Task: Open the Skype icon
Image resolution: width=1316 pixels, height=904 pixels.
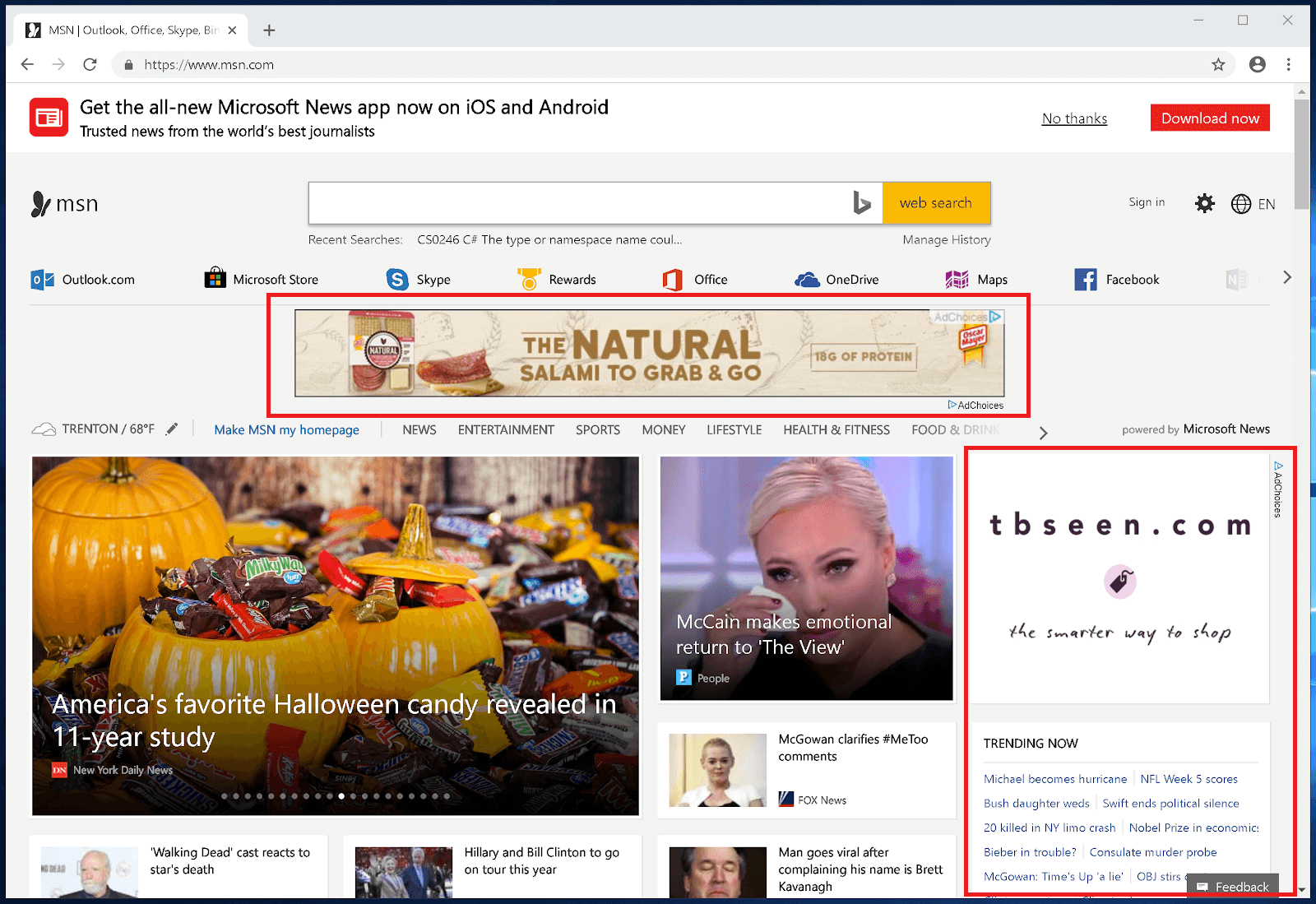Action: point(396,279)
